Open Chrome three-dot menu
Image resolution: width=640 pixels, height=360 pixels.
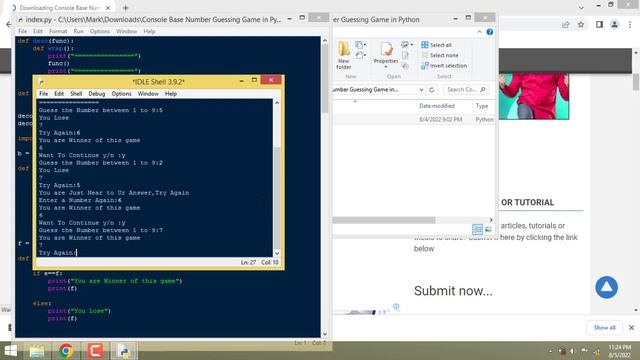[x=630, y=25]
